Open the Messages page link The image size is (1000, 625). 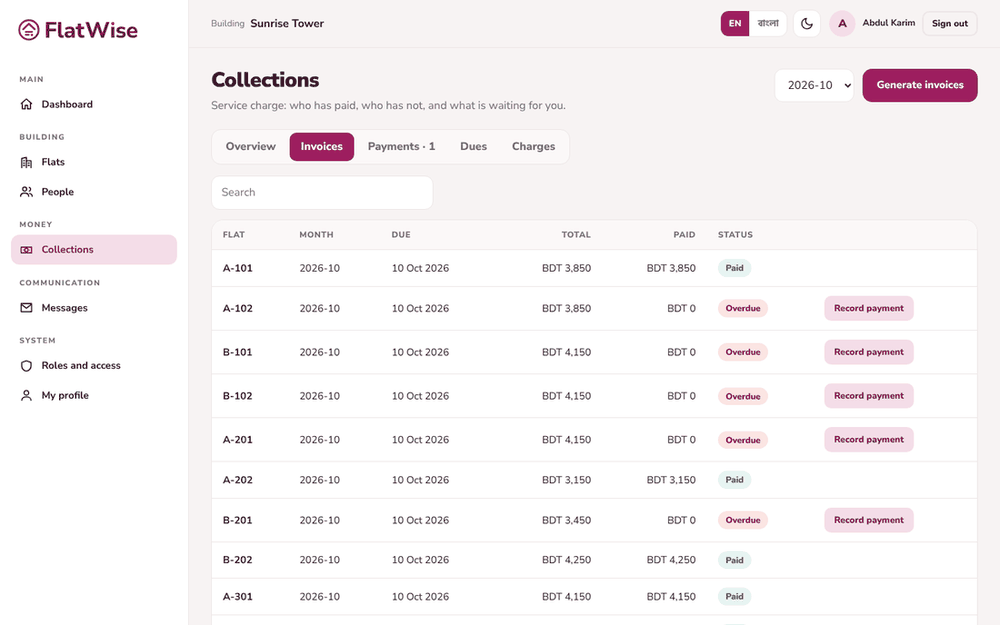click(x=94, y=307)
